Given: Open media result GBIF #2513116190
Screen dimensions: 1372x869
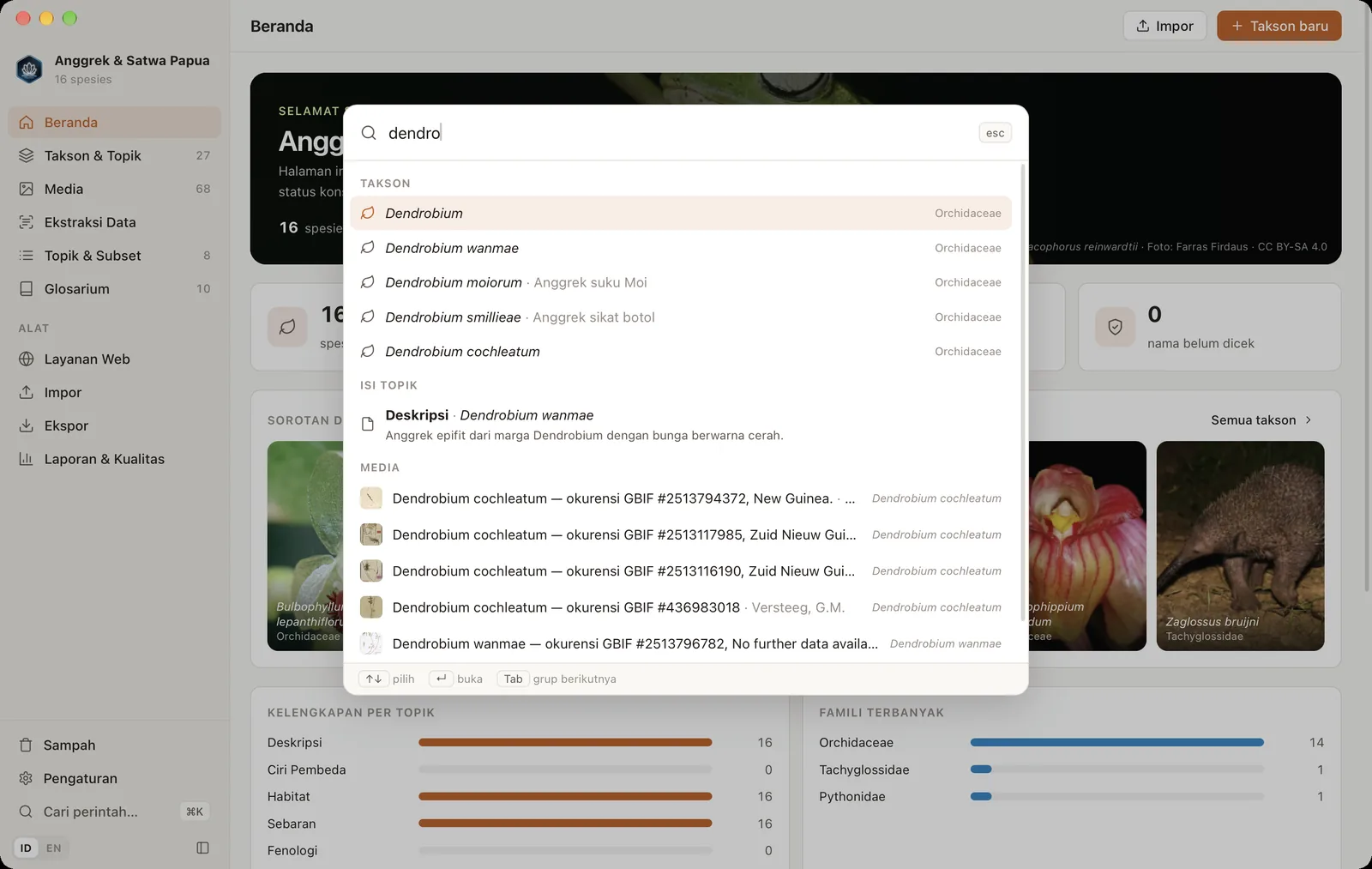Looking at the screenshot, I should coord(681,571).
